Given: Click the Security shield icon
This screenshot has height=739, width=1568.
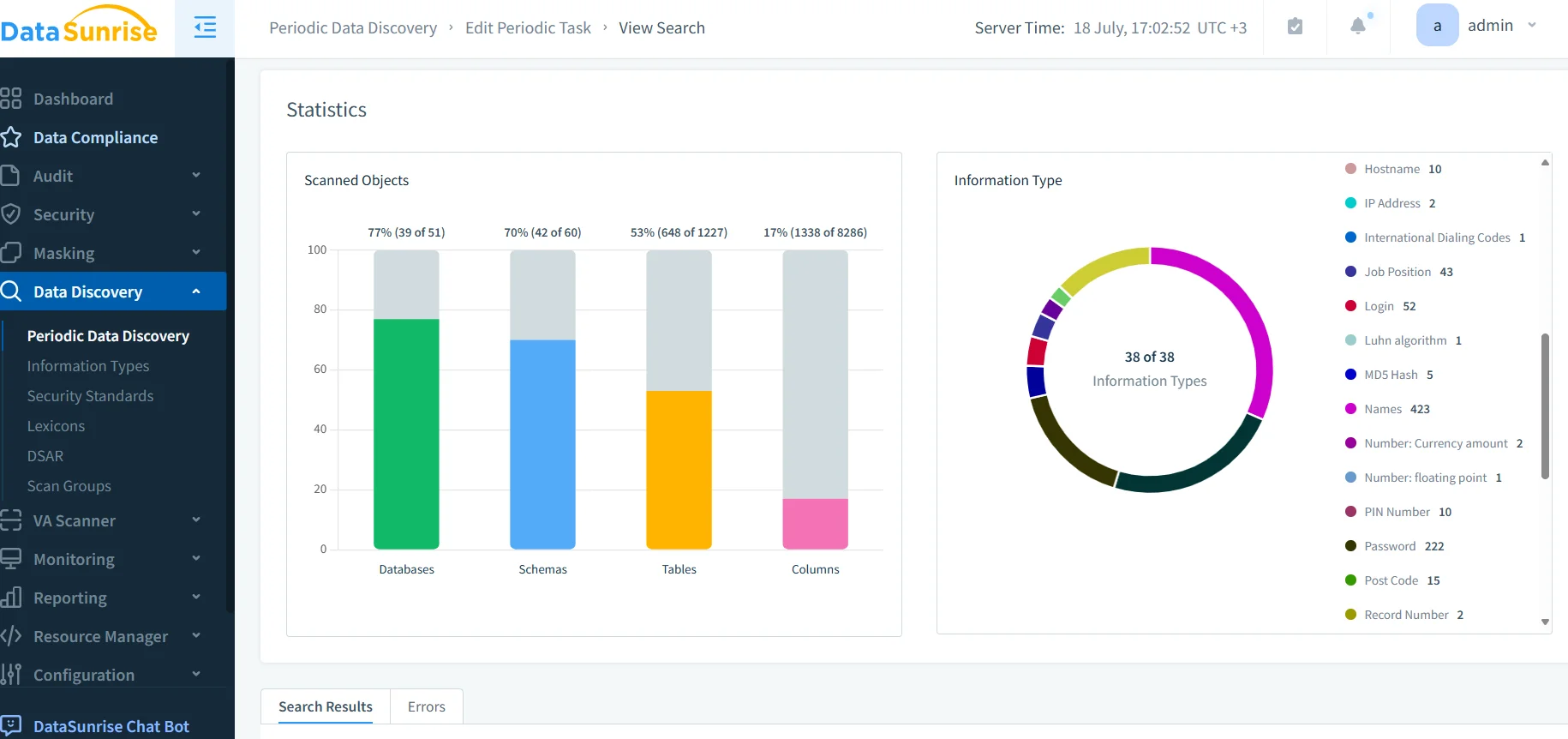Looking at the screenshot, I should point(11,214).
